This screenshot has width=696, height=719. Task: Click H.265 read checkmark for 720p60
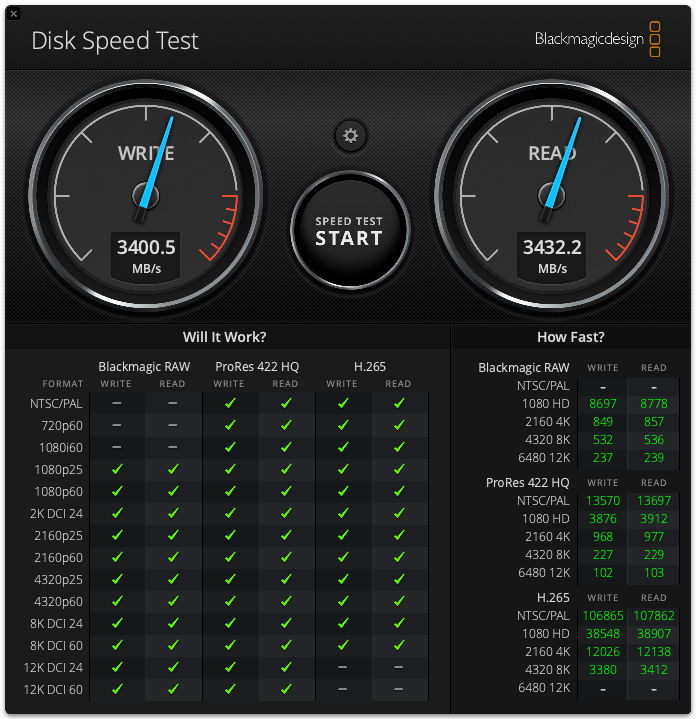[398, 425]
